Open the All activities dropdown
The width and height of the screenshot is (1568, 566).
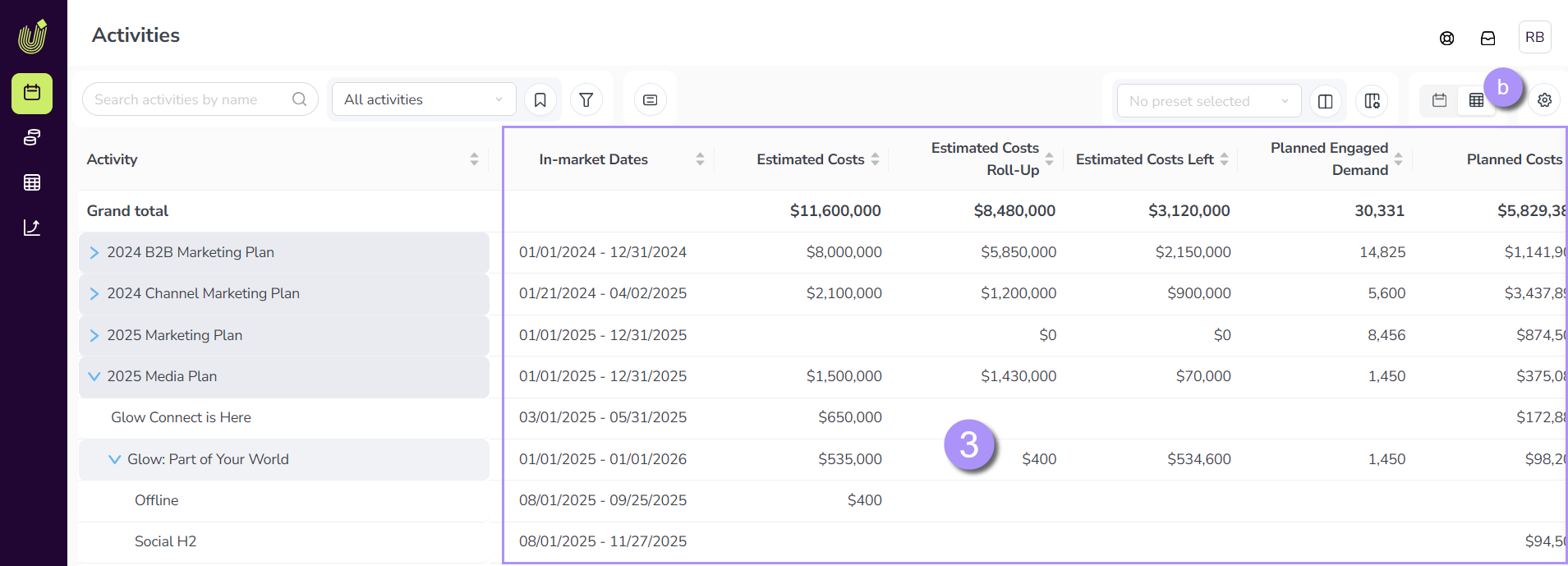point(423,99)
